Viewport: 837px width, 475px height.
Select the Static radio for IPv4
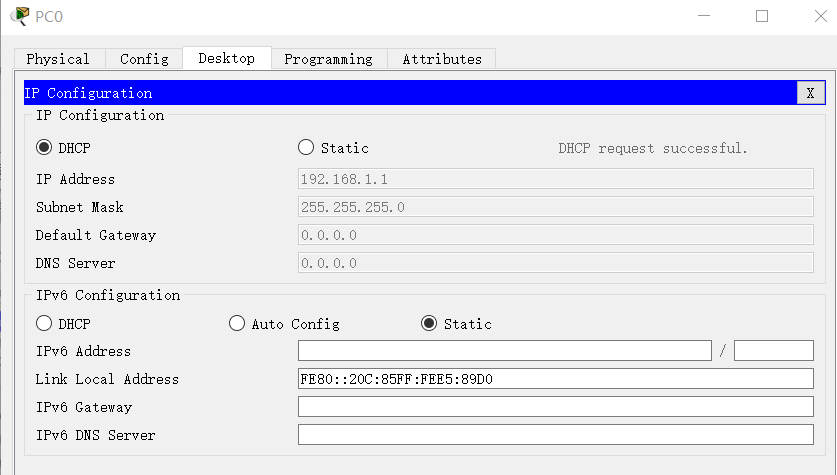(306, 148)
